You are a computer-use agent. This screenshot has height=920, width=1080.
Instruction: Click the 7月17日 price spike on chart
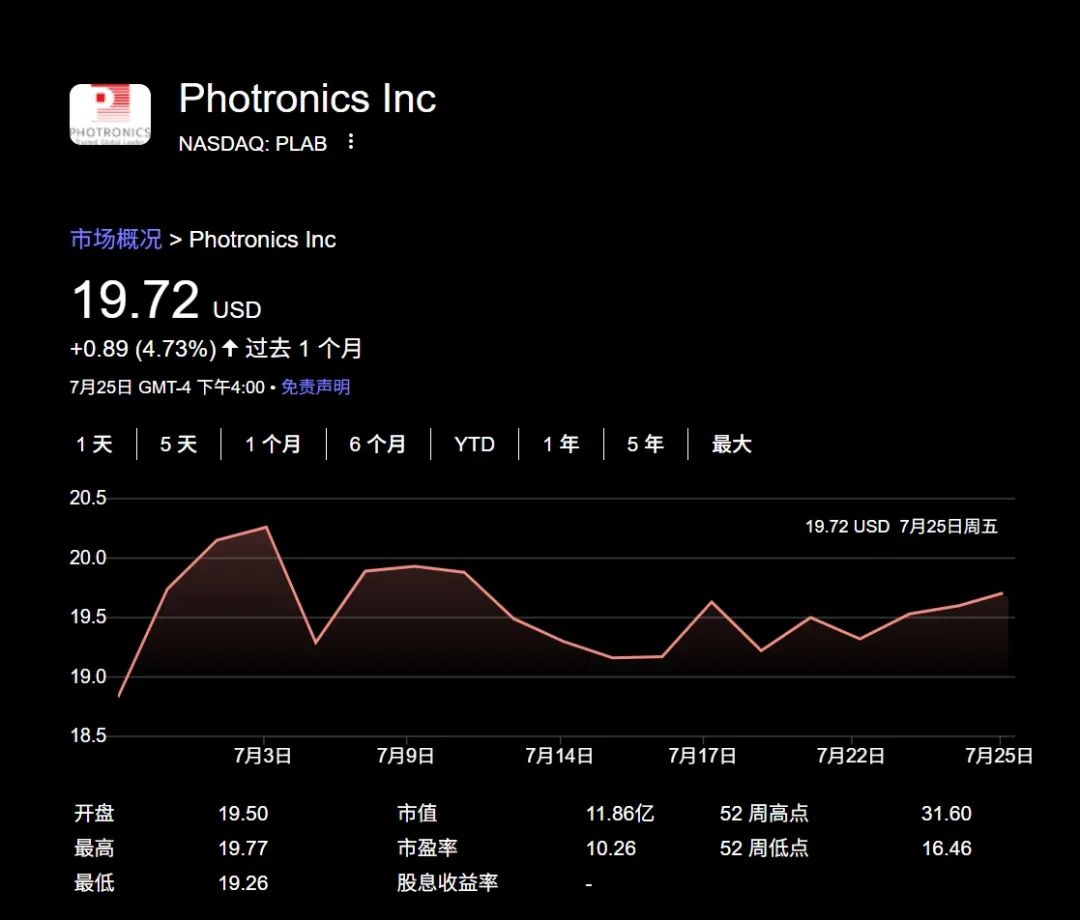tap(712, 602)
